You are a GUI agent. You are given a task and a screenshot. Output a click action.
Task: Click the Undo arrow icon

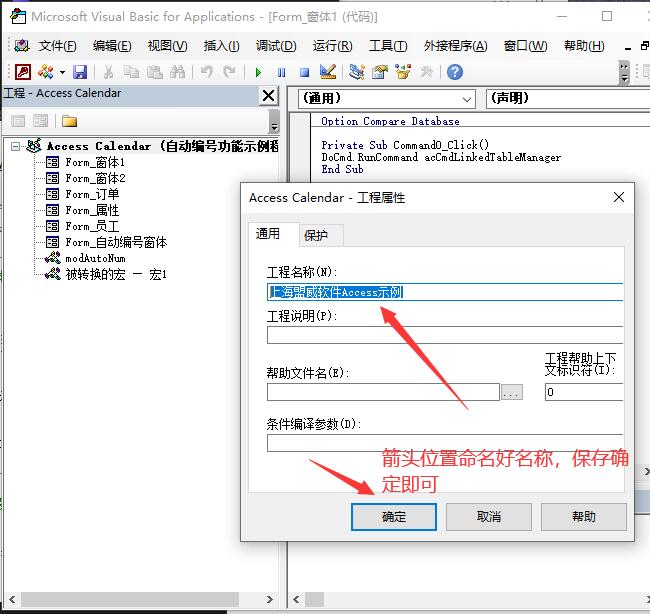(206, 72)
